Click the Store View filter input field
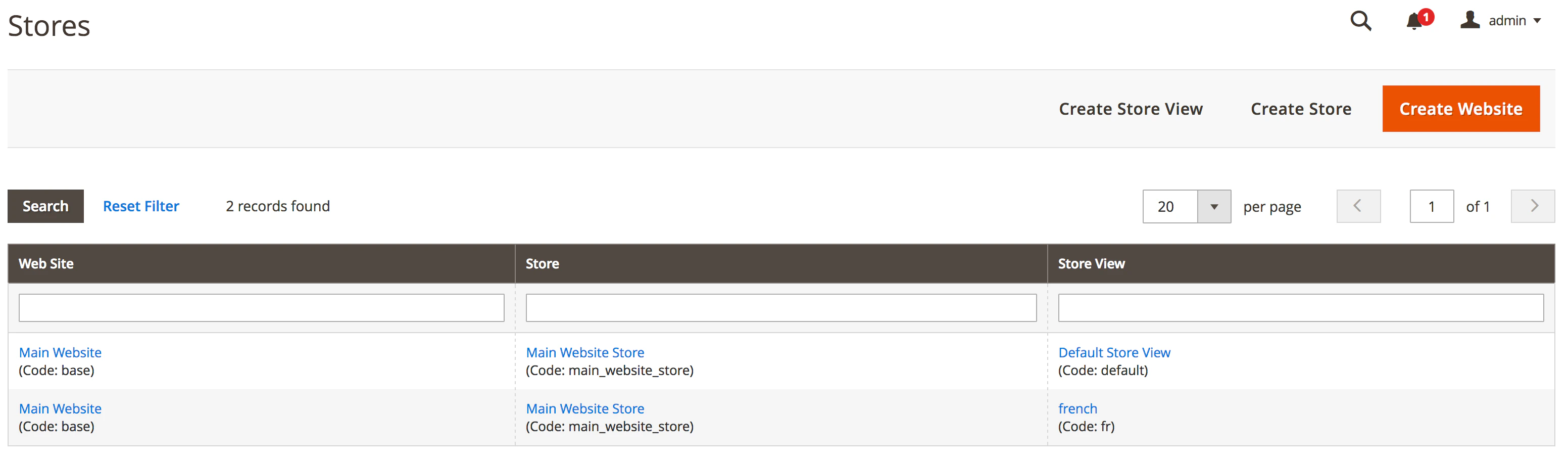This screenshot has height=462, width=1568. (1301, 307)
